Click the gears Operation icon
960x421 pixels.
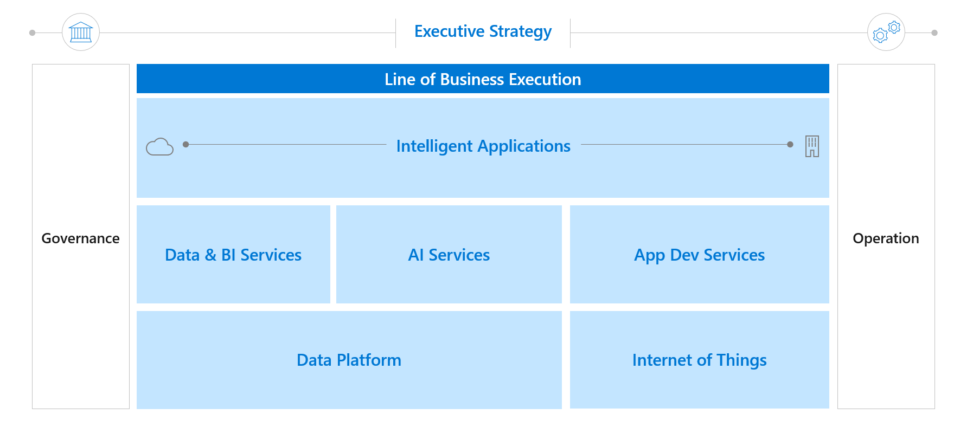[886, 32]
